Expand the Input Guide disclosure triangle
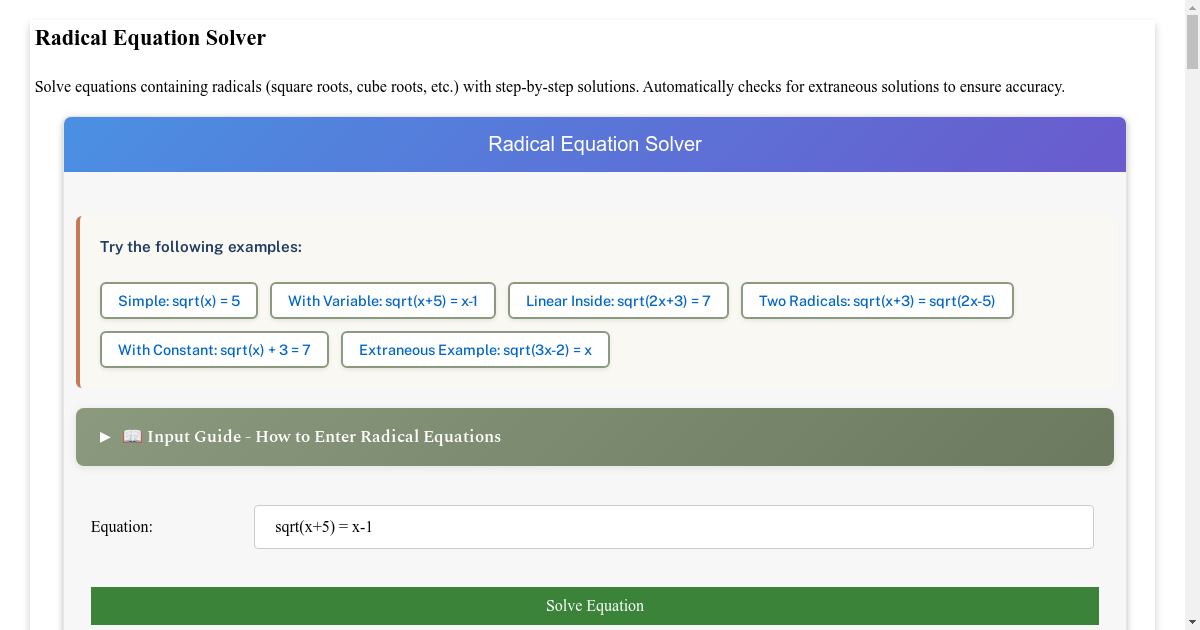 pos(106,437)
